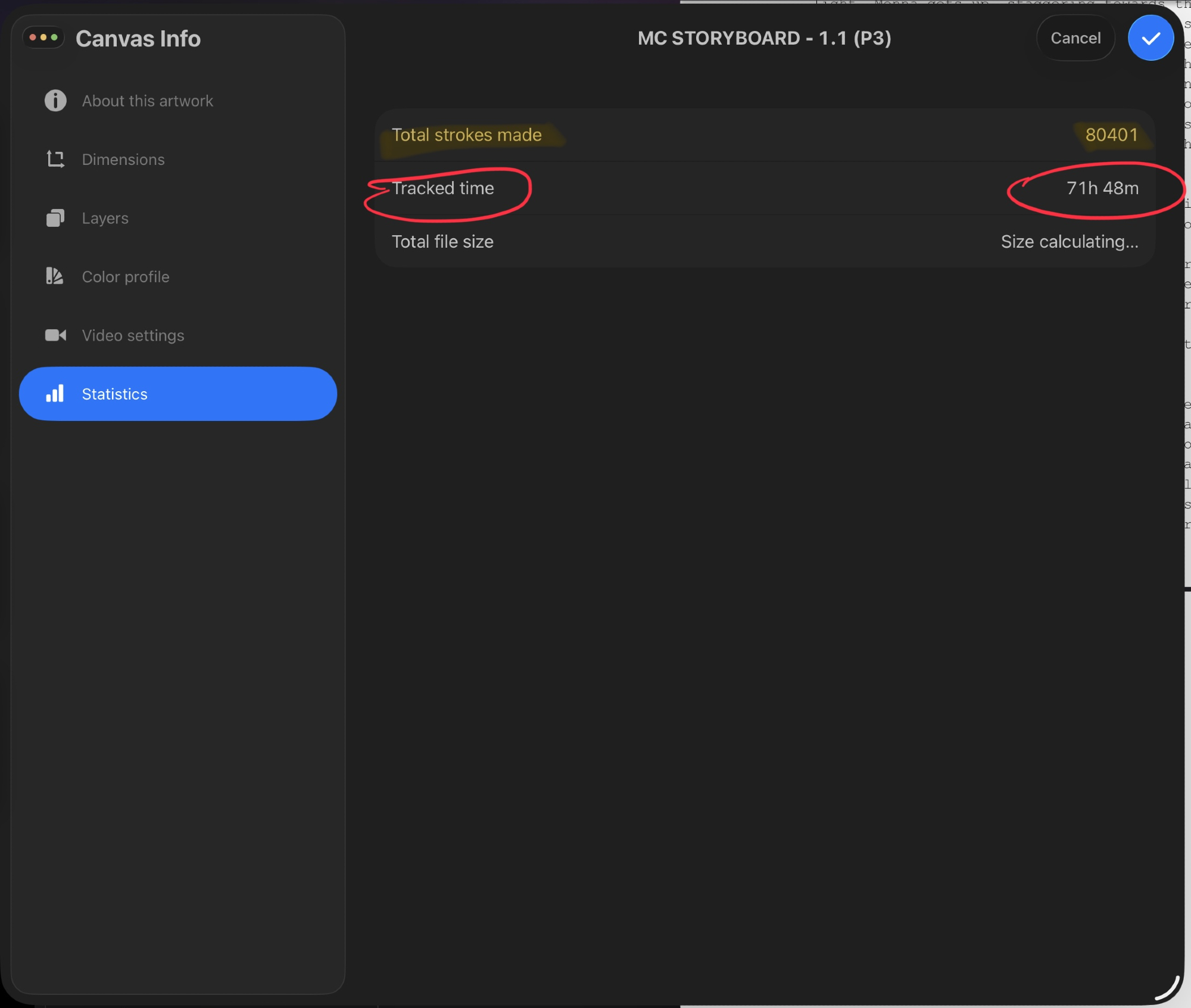
Task: Select the Color profile label
Action: click(x=126, y=277)
